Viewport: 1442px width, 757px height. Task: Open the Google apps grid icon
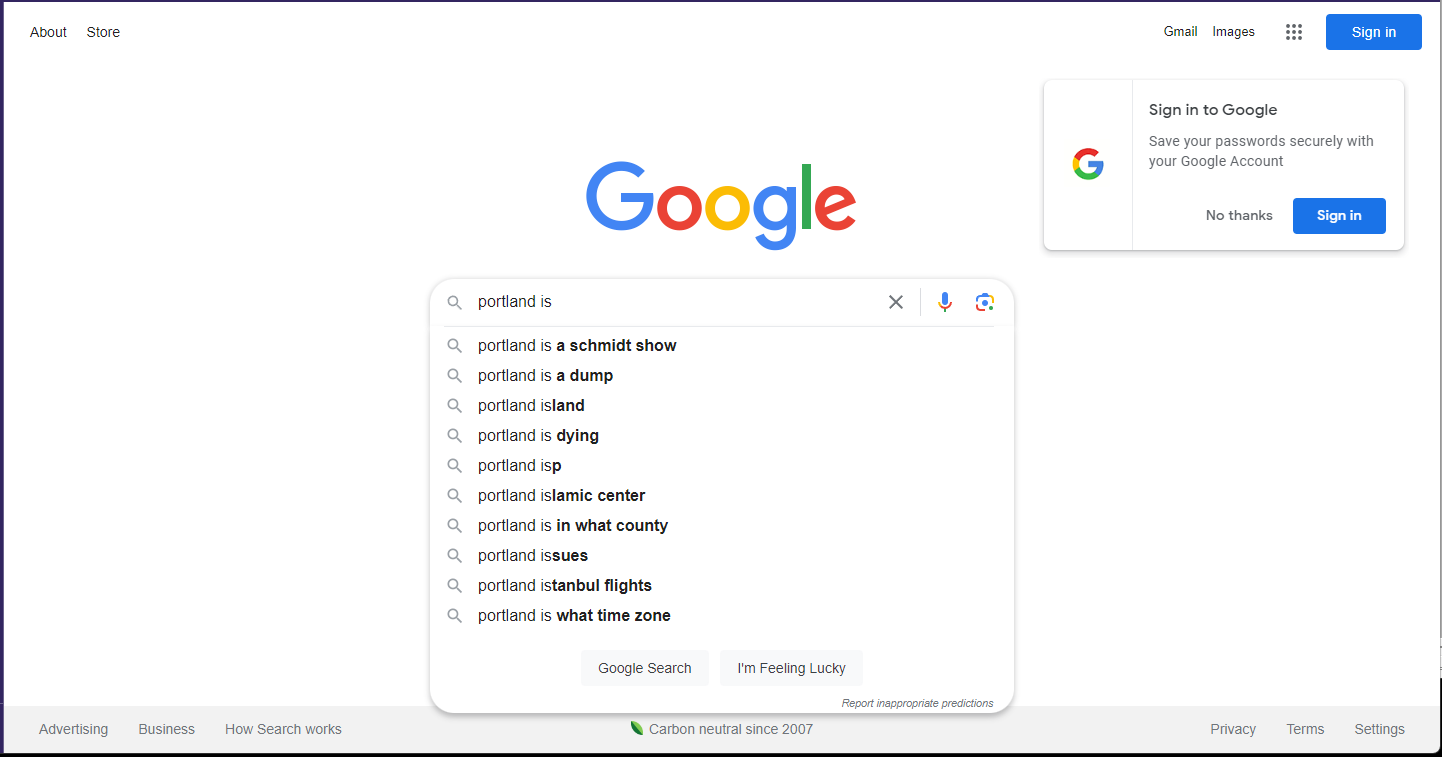click(x=1294, y=32)
